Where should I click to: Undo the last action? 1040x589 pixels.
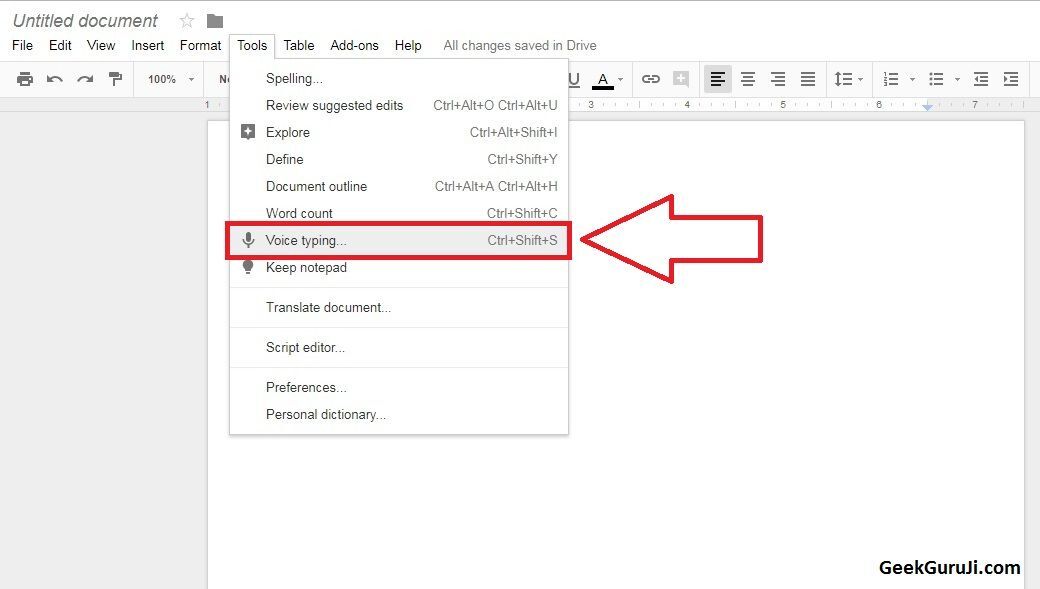(x=55, y=79)
